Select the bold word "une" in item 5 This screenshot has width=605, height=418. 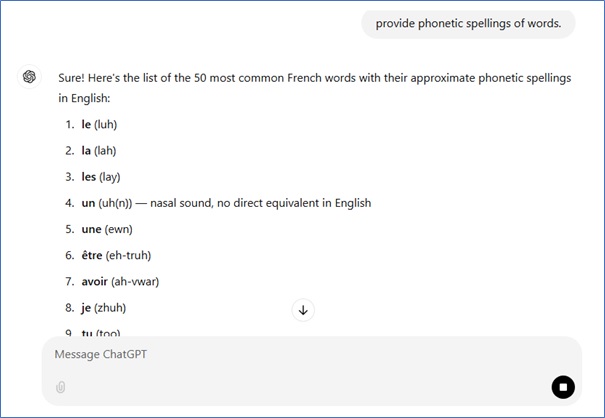[x=91, y=229]
